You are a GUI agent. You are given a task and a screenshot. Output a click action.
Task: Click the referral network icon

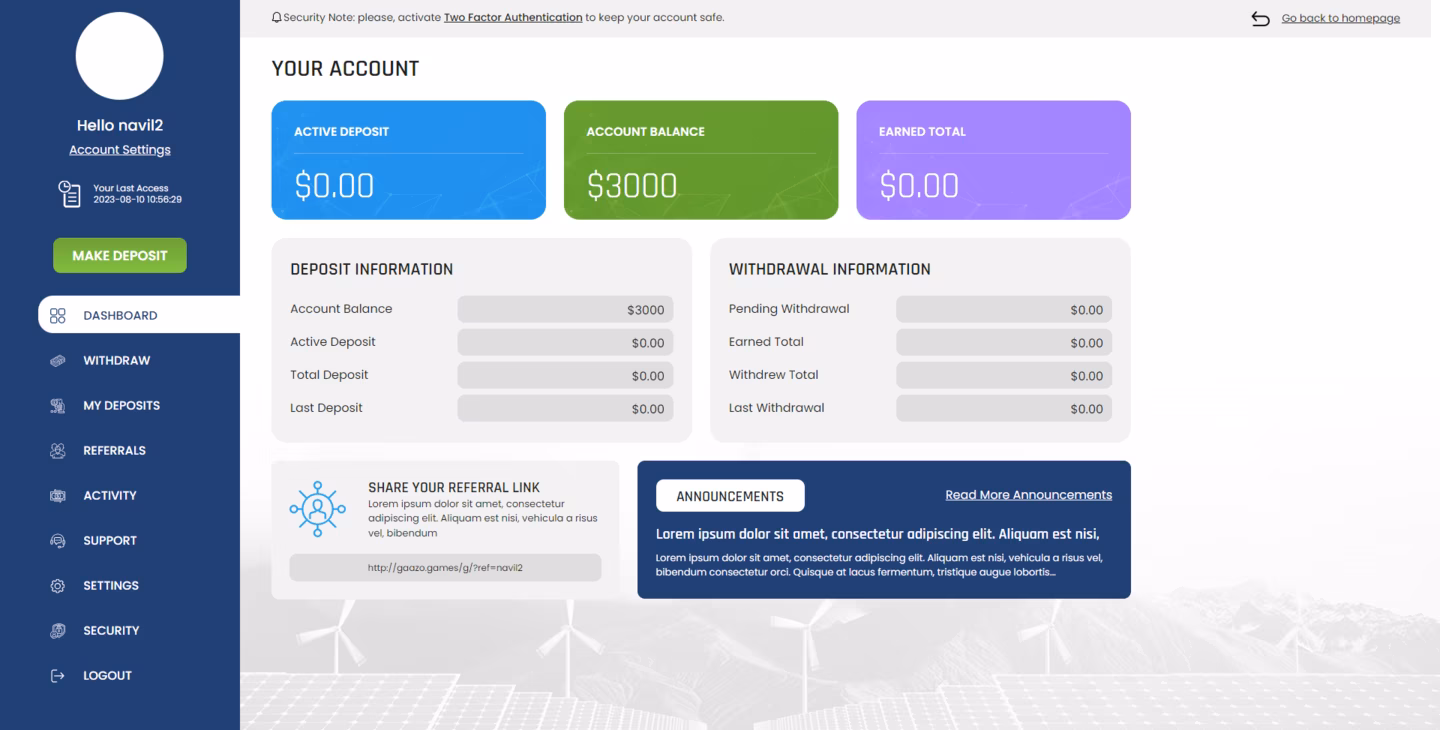[317, 509]
